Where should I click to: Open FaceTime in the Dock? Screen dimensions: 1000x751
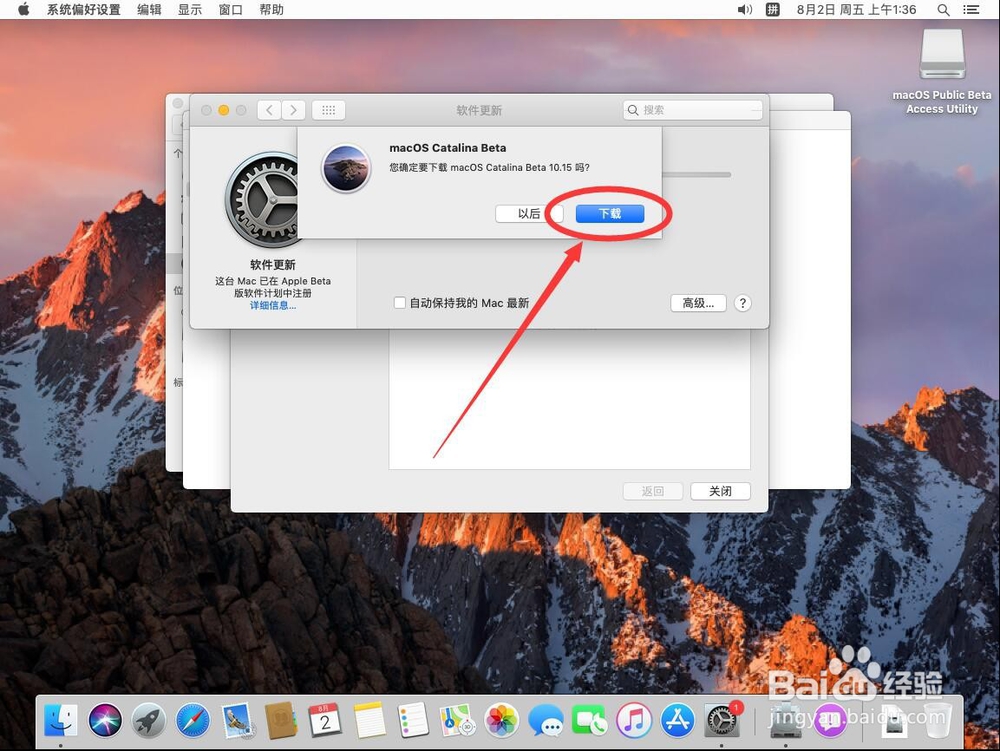[x=590, y=721]
